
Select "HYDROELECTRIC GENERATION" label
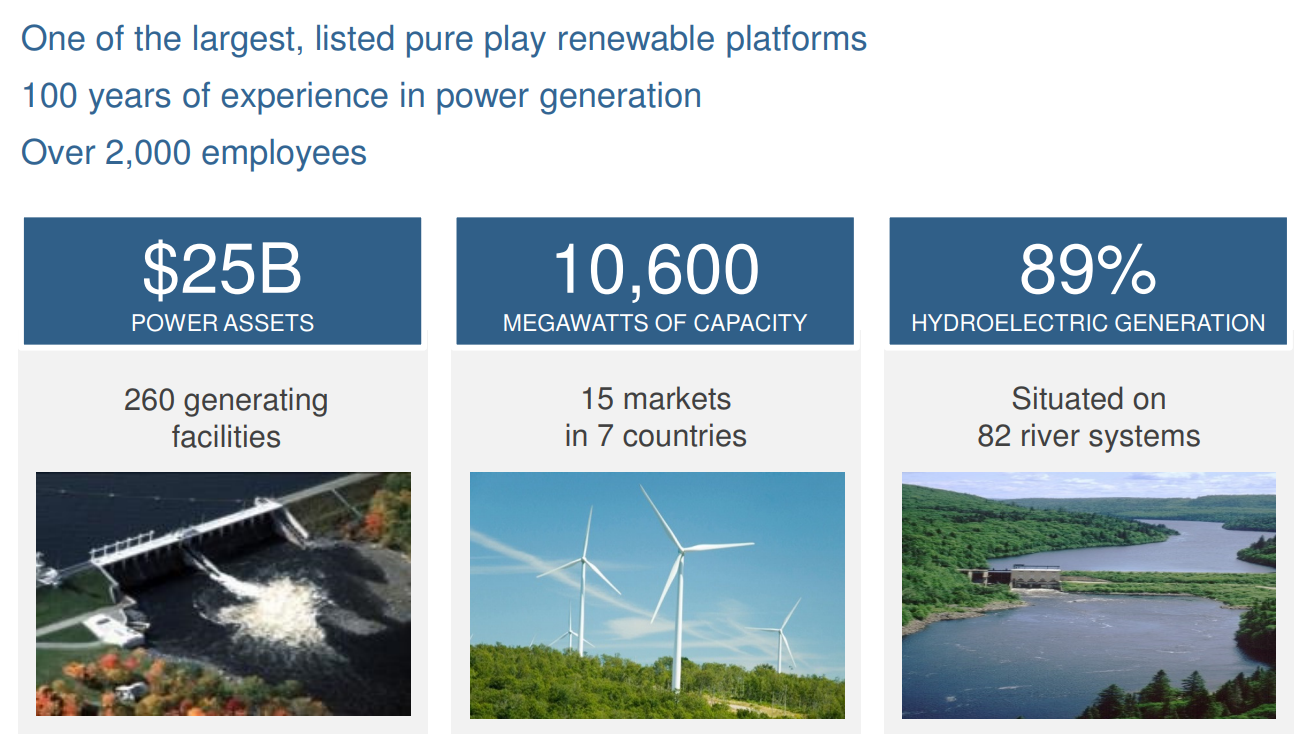(x=1088, y=323)
